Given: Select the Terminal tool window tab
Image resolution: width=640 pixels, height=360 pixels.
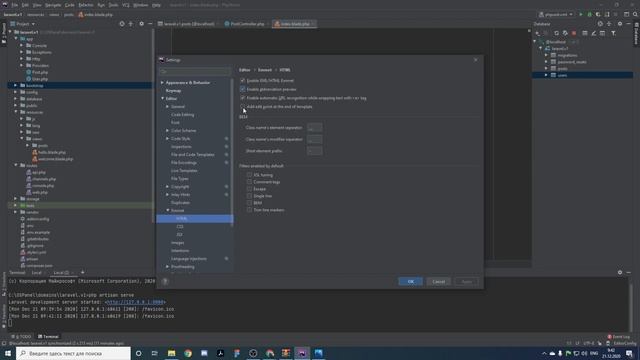Looking at the screenshot, I should (x=48, y=337).
